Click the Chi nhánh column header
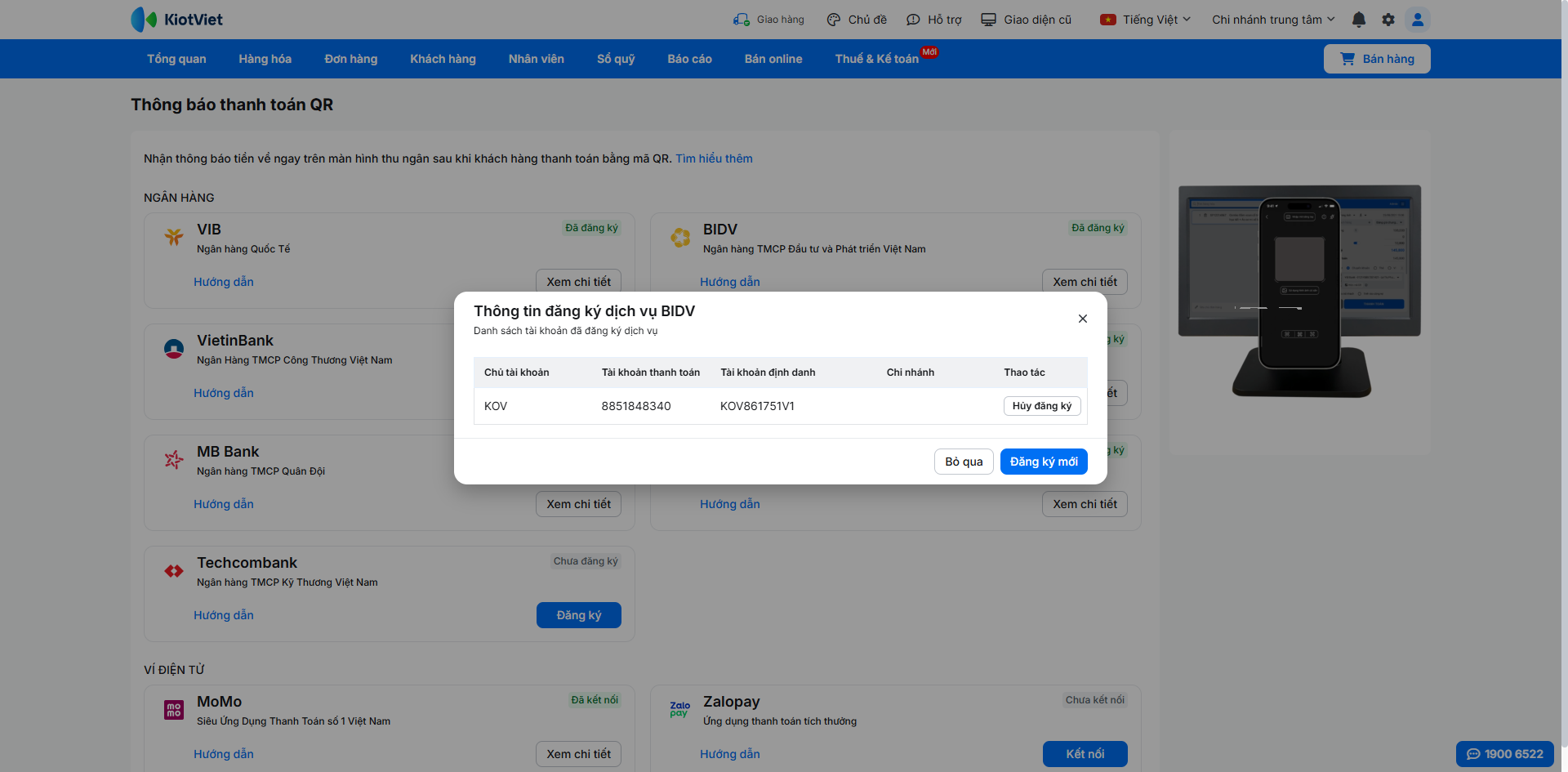 coord(911,373)
